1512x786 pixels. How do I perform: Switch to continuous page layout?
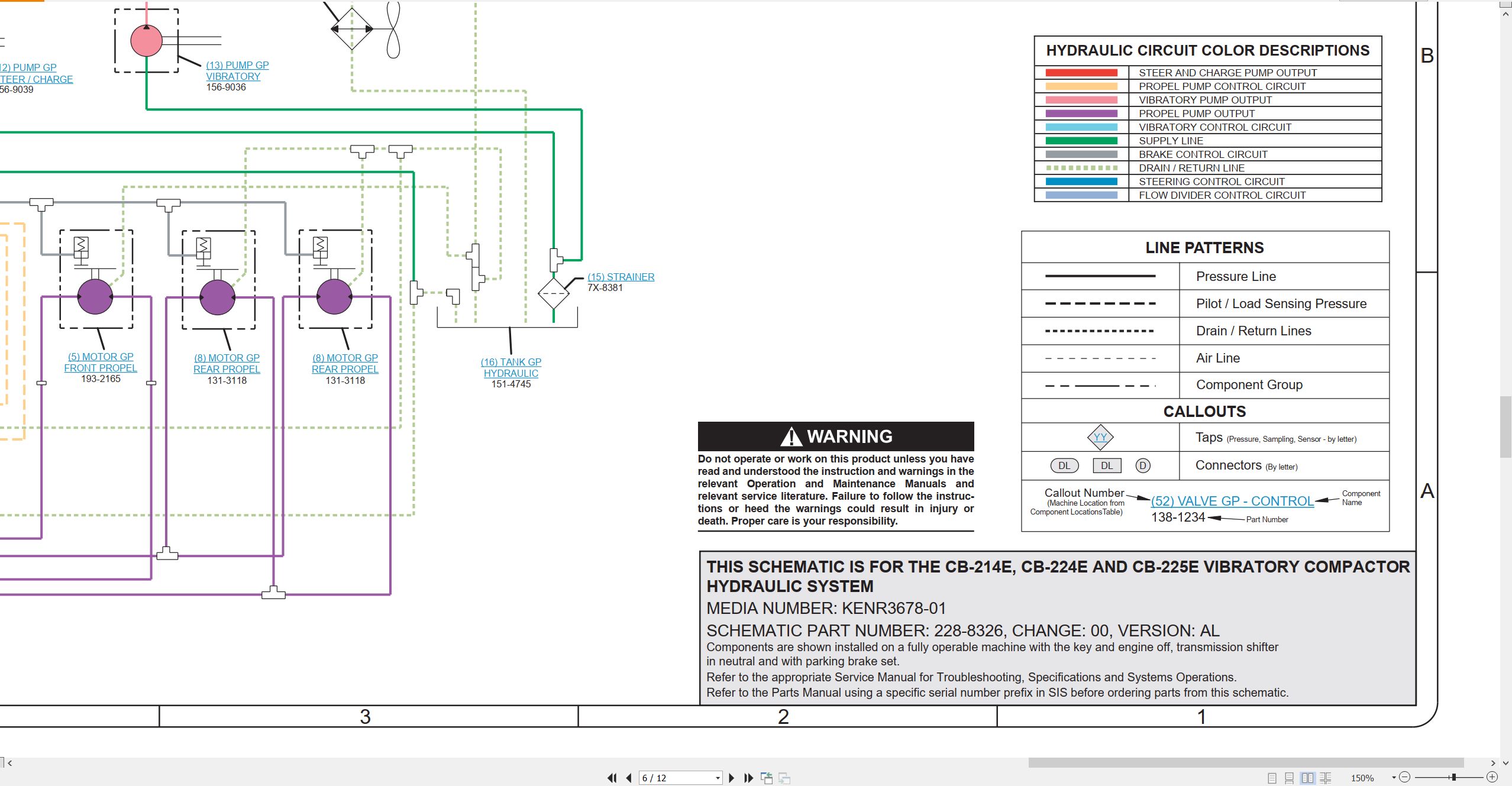point(1290,778)
